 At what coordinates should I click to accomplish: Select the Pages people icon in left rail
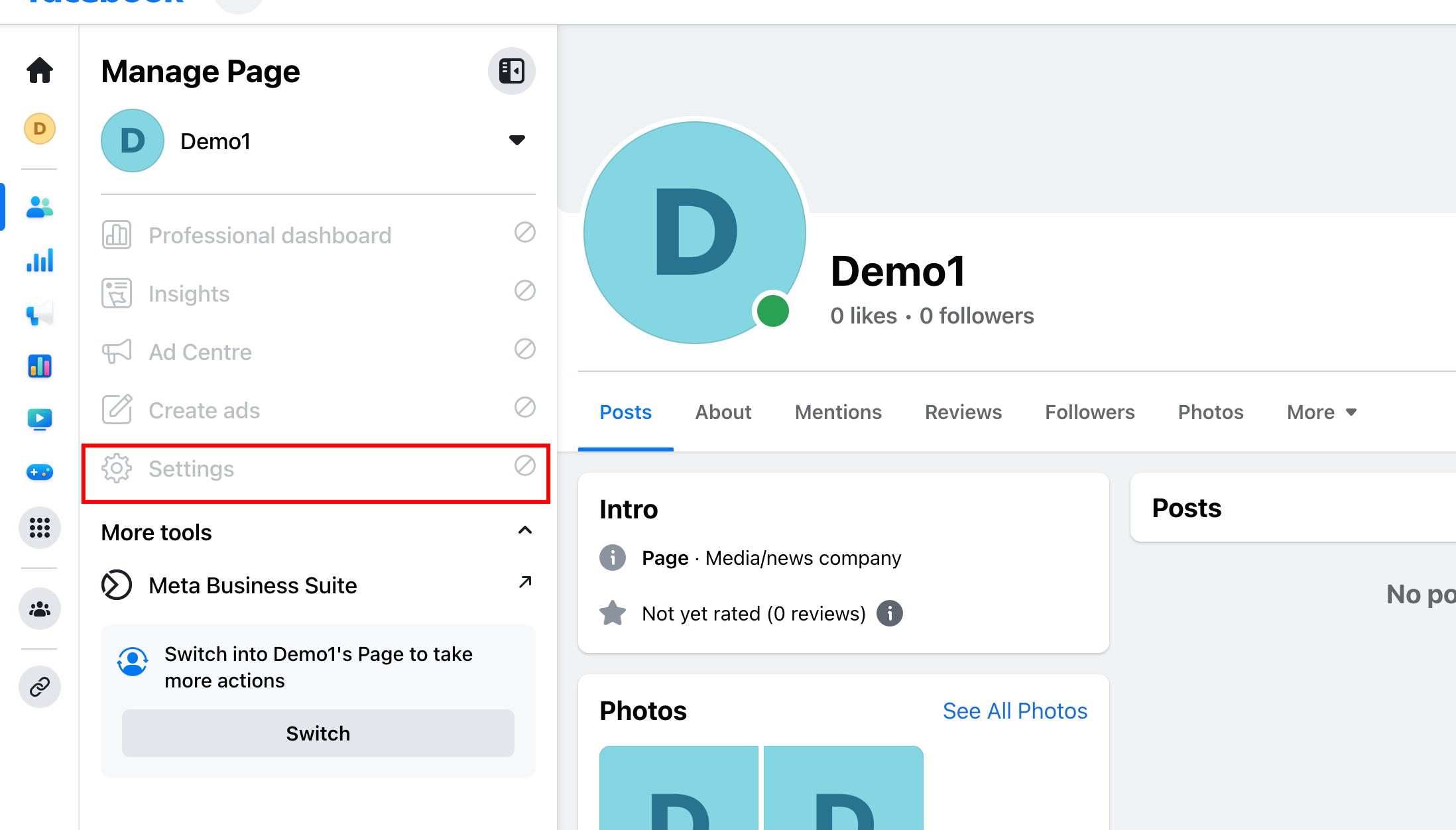40,207
